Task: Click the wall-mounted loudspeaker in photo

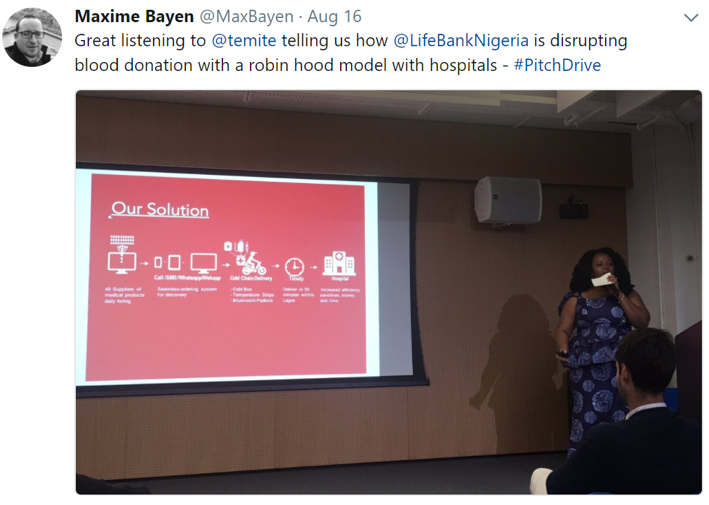Action: (x=508, y=200)
